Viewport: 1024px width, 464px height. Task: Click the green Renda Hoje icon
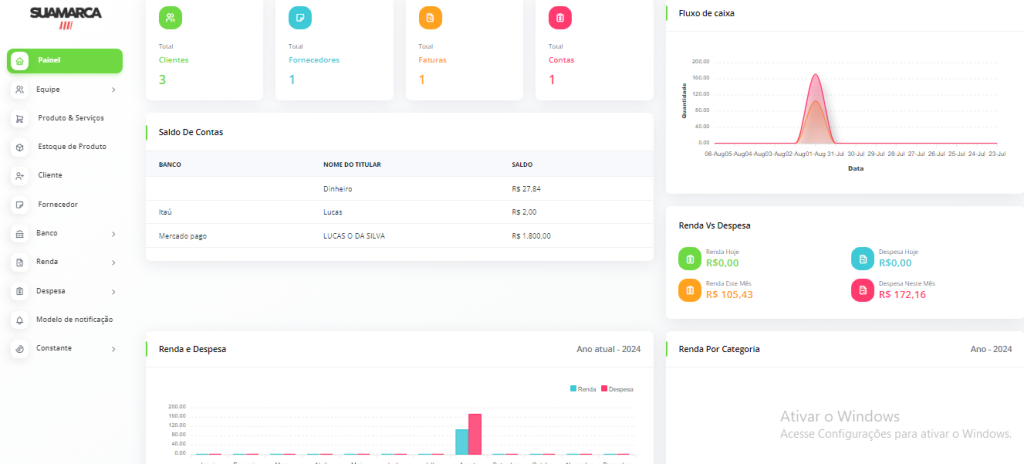[690, 259]
